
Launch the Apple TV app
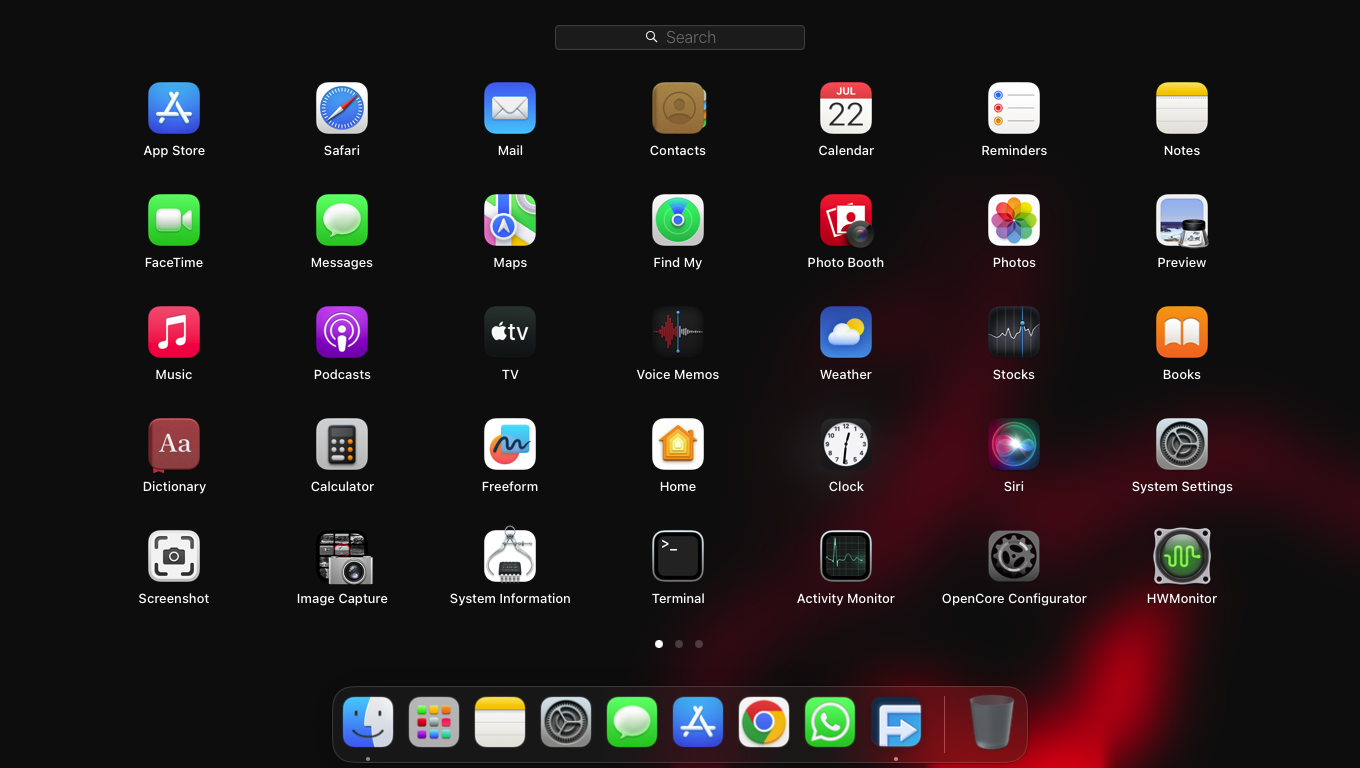pos(510,332)
